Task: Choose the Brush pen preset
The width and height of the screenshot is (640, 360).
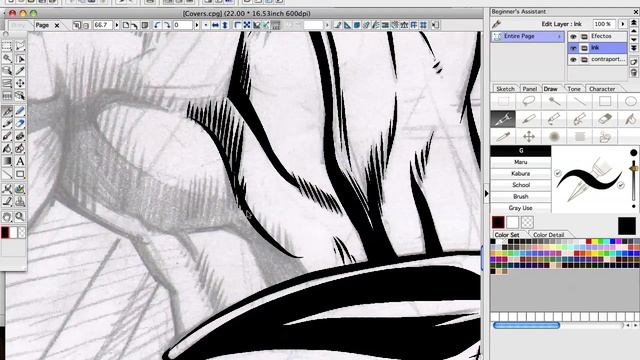Action: tap(521, 196)
